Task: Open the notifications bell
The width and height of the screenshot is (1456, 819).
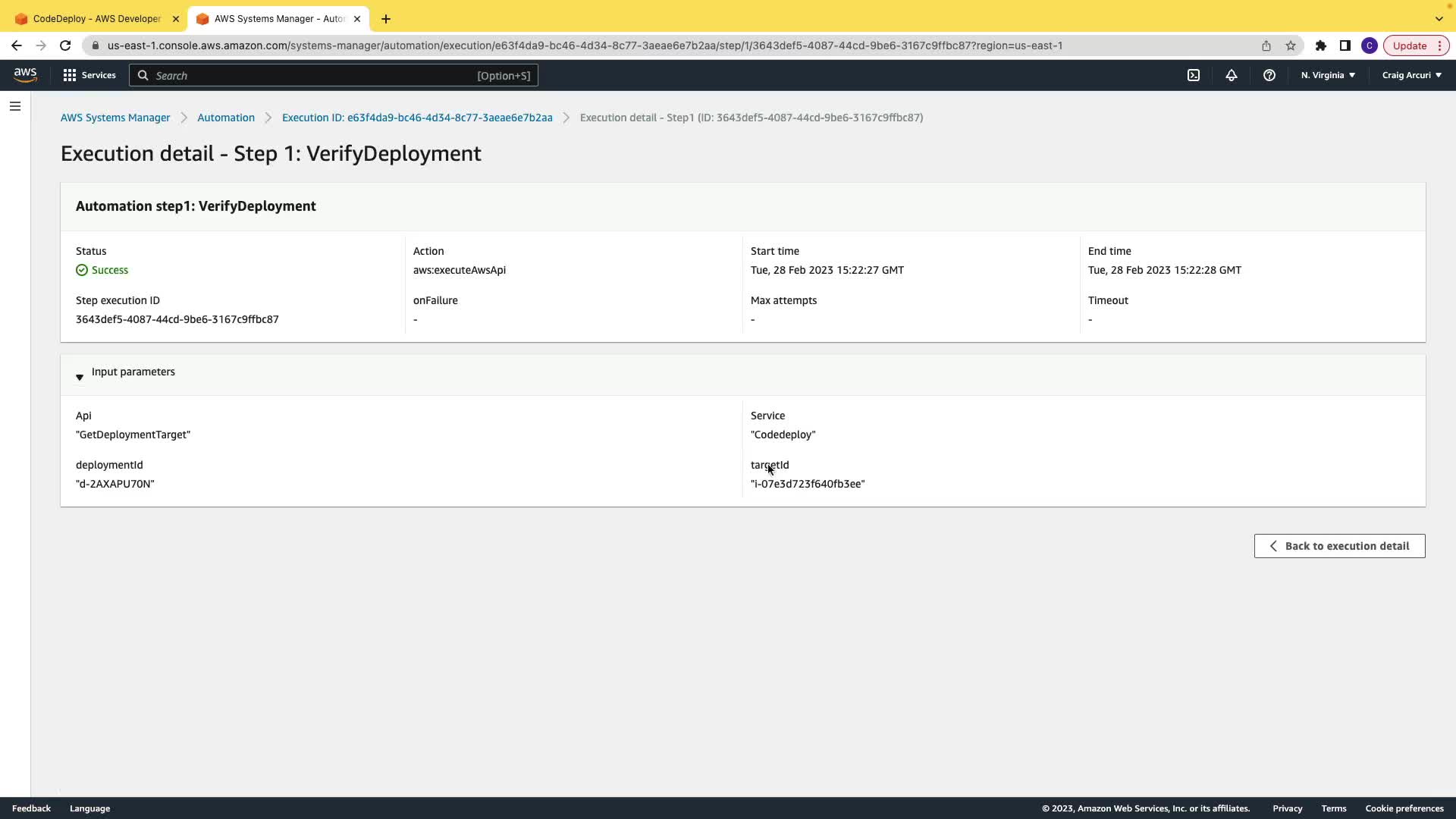Action: [x=1232, y=75]
